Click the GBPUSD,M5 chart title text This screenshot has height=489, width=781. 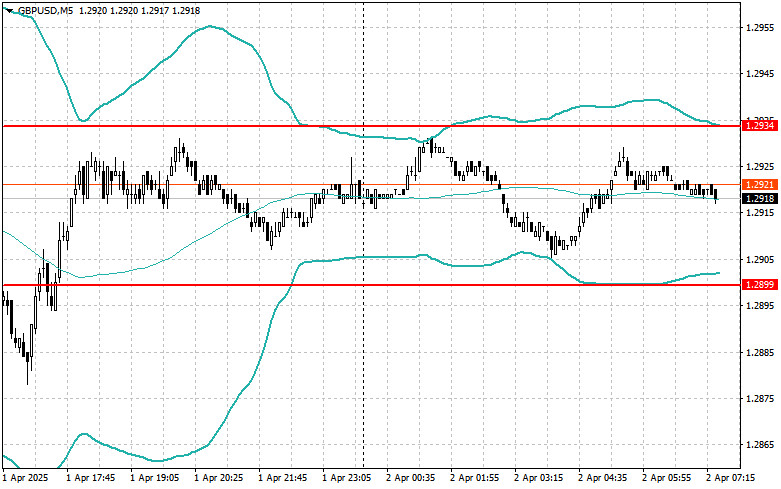click(45, 10)
